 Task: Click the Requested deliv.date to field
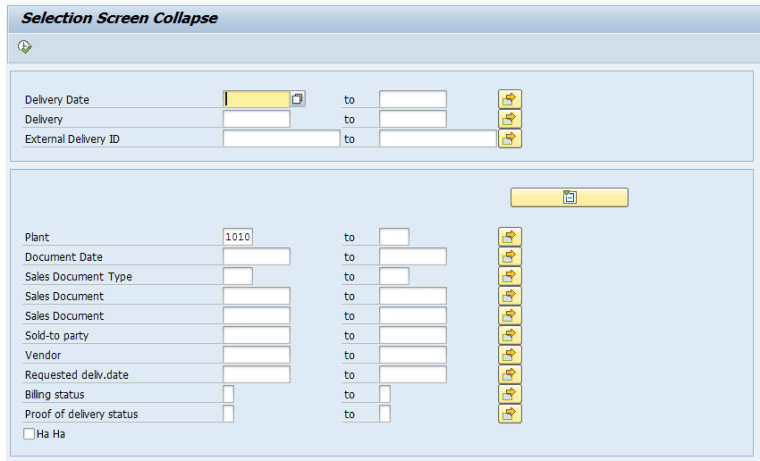[413, 375]
